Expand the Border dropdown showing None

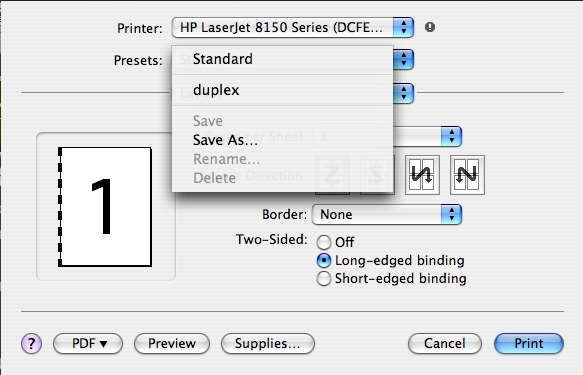[387, 214]
